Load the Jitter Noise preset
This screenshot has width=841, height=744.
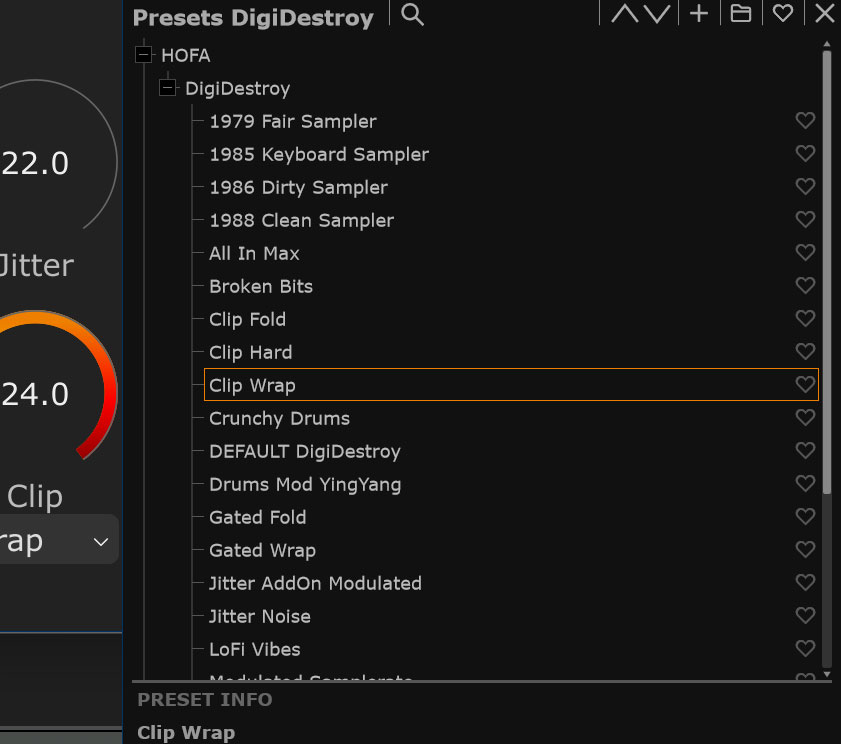coord(260,616)
